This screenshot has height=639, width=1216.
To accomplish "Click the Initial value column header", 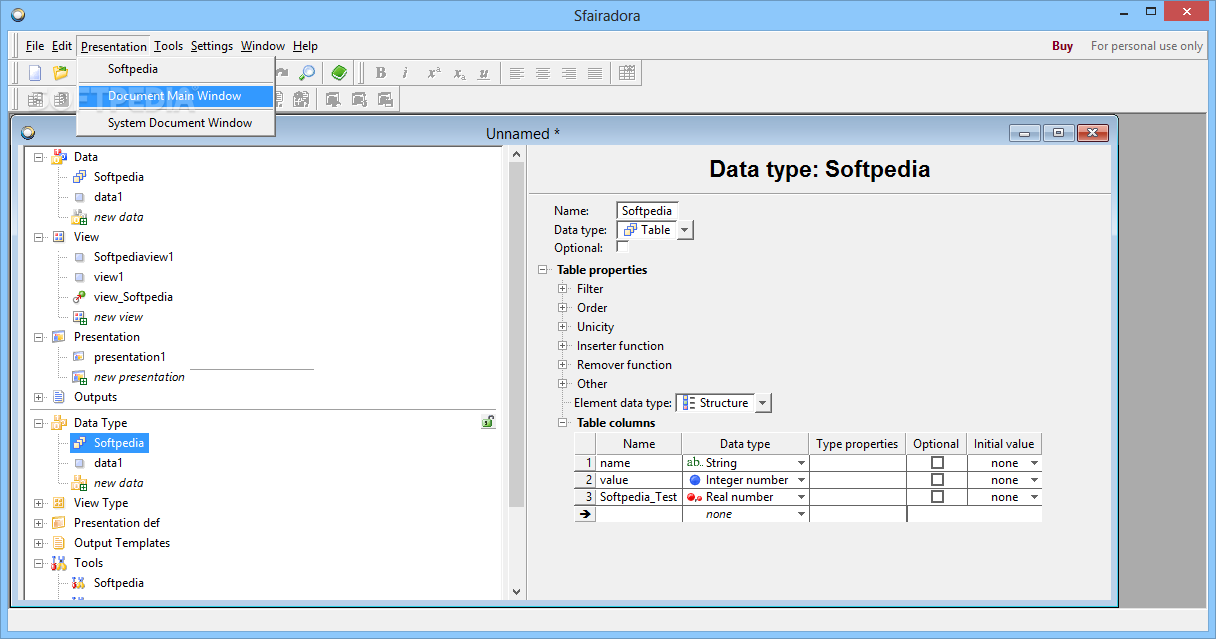I will (x=1005, y=444).
